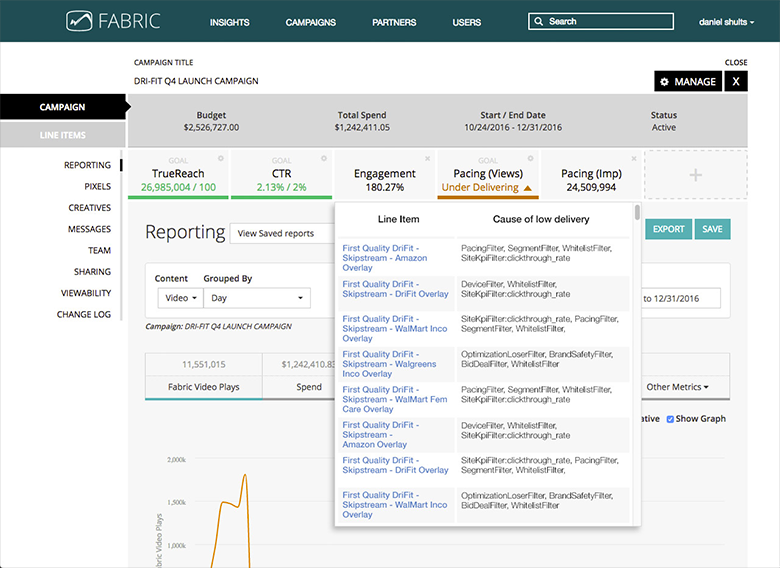Click the Line Item column header
Viewport: 780px width, 568px height.
tap(398, 219)
